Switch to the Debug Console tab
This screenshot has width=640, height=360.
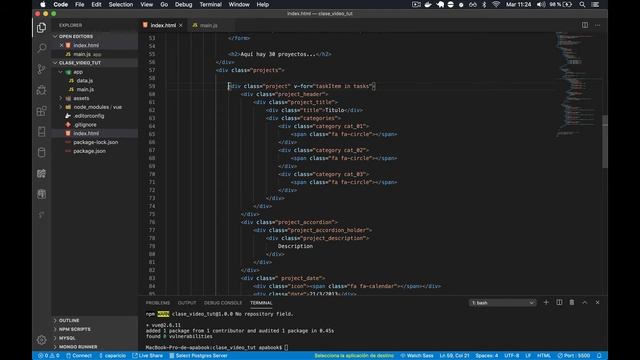pos(222,303)
